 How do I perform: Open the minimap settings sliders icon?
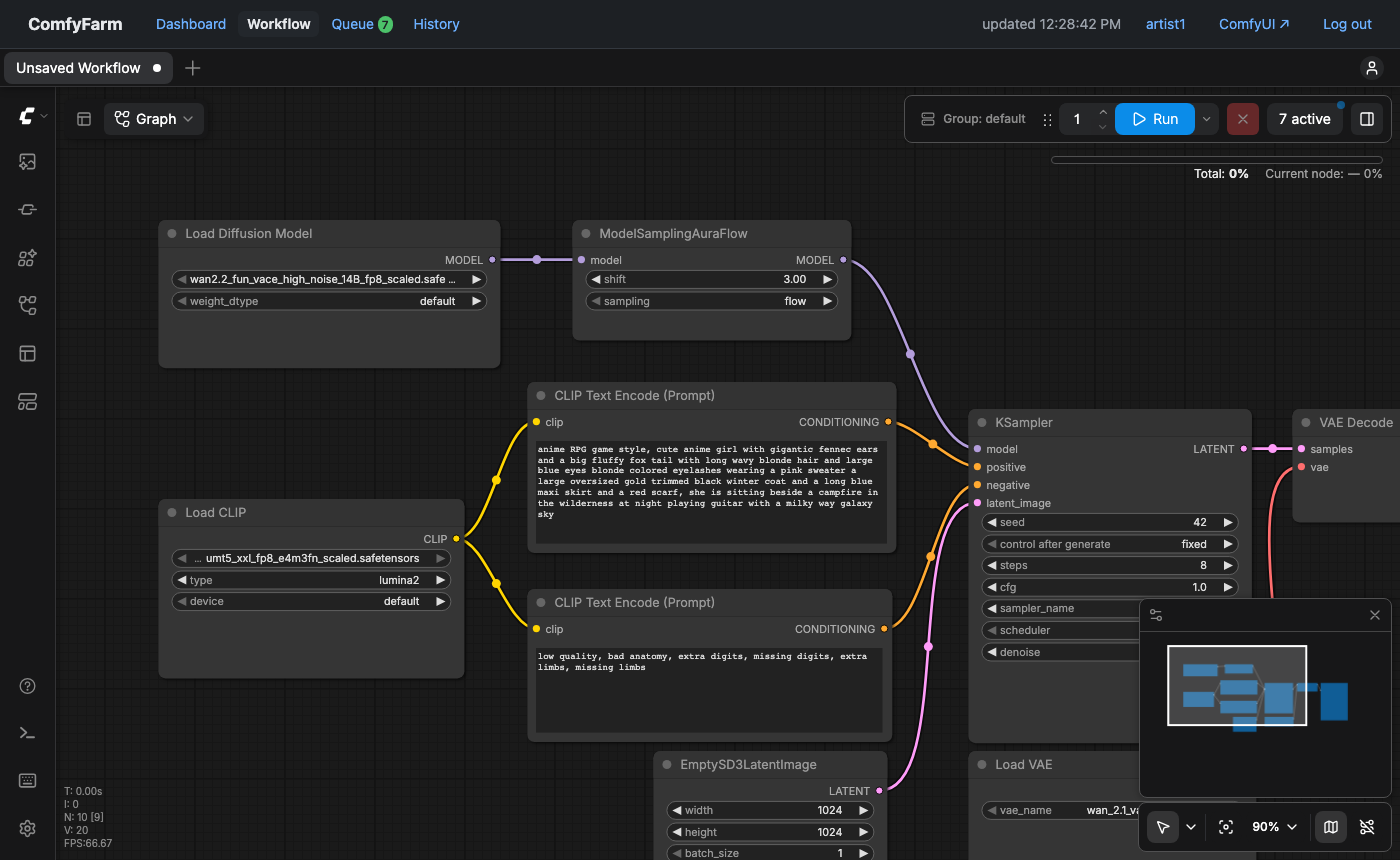tap(1156, 615)
